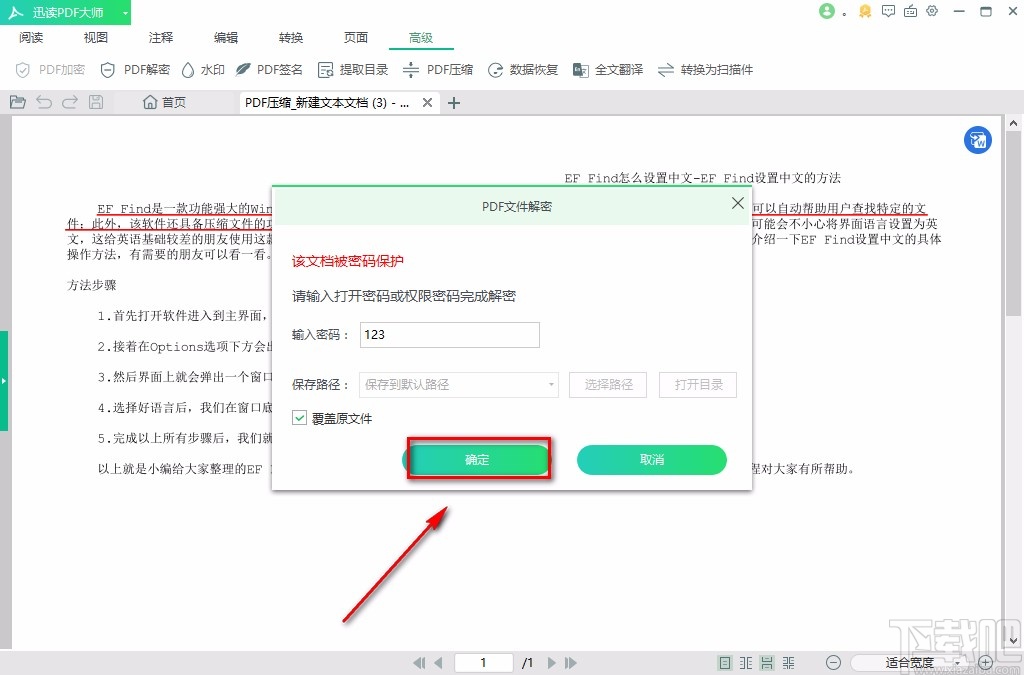Click the blue translate icon on the page

(977, 140)
